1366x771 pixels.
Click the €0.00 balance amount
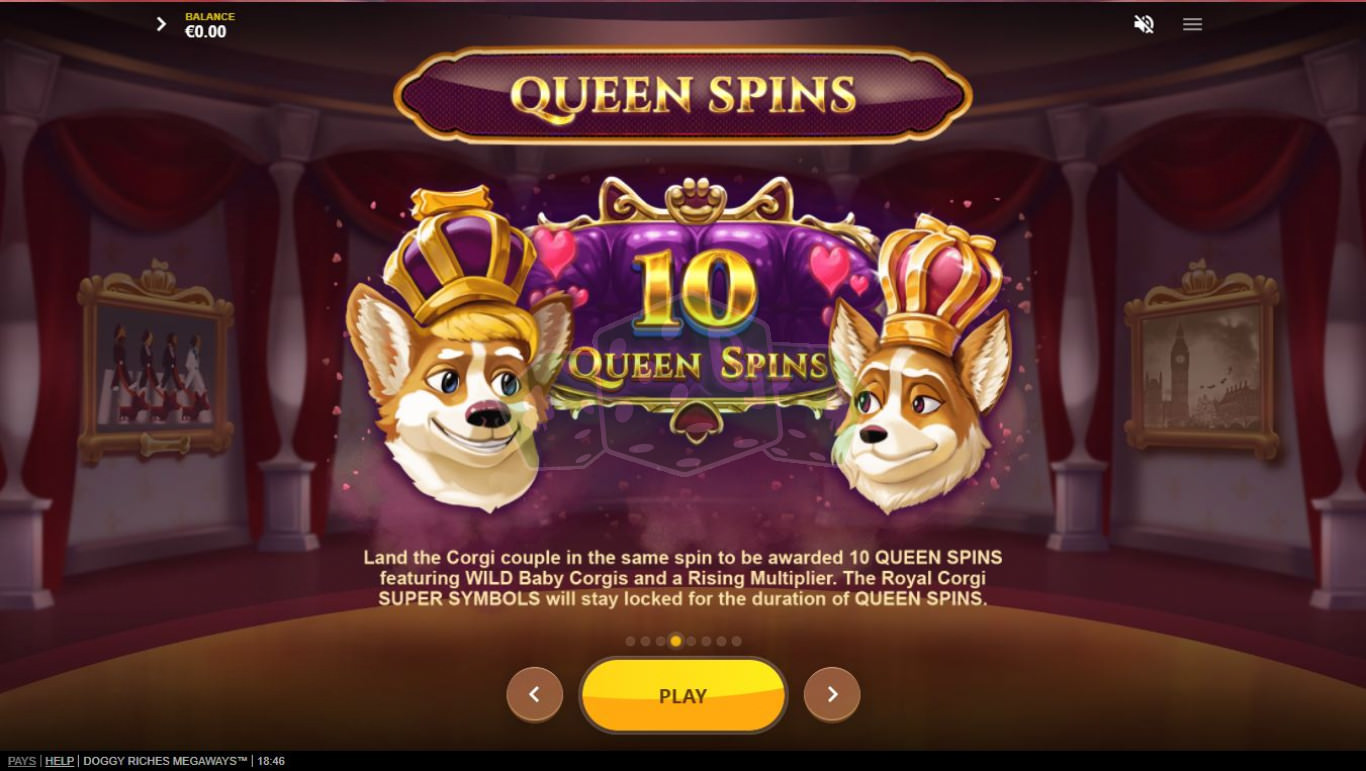point(206,32)
